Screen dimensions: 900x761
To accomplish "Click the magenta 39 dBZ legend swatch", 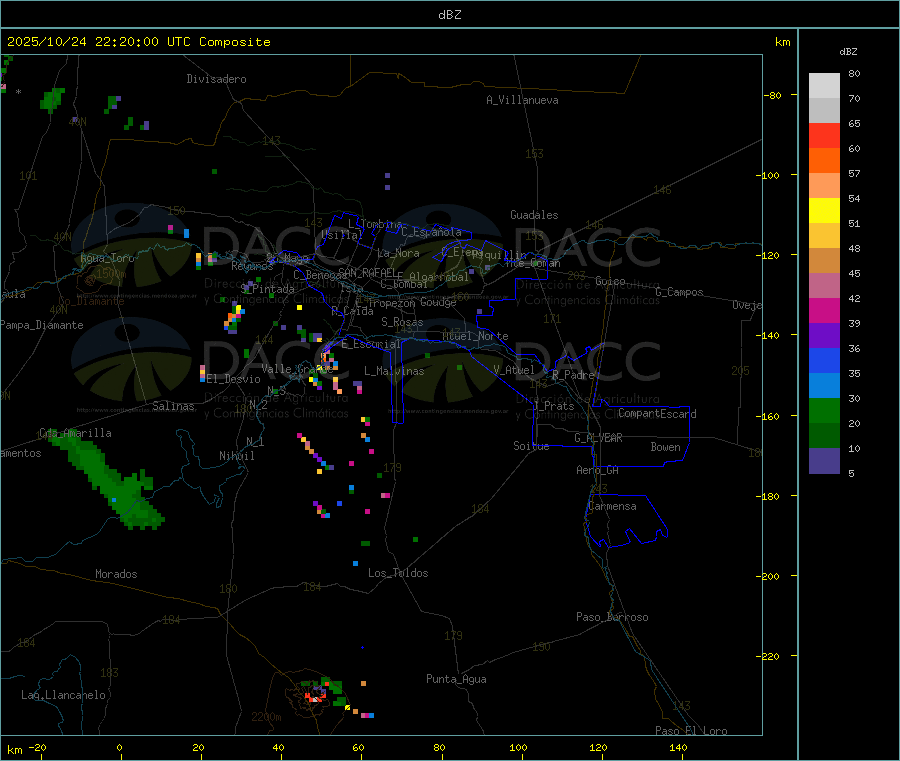I will [x=824, y=310].
